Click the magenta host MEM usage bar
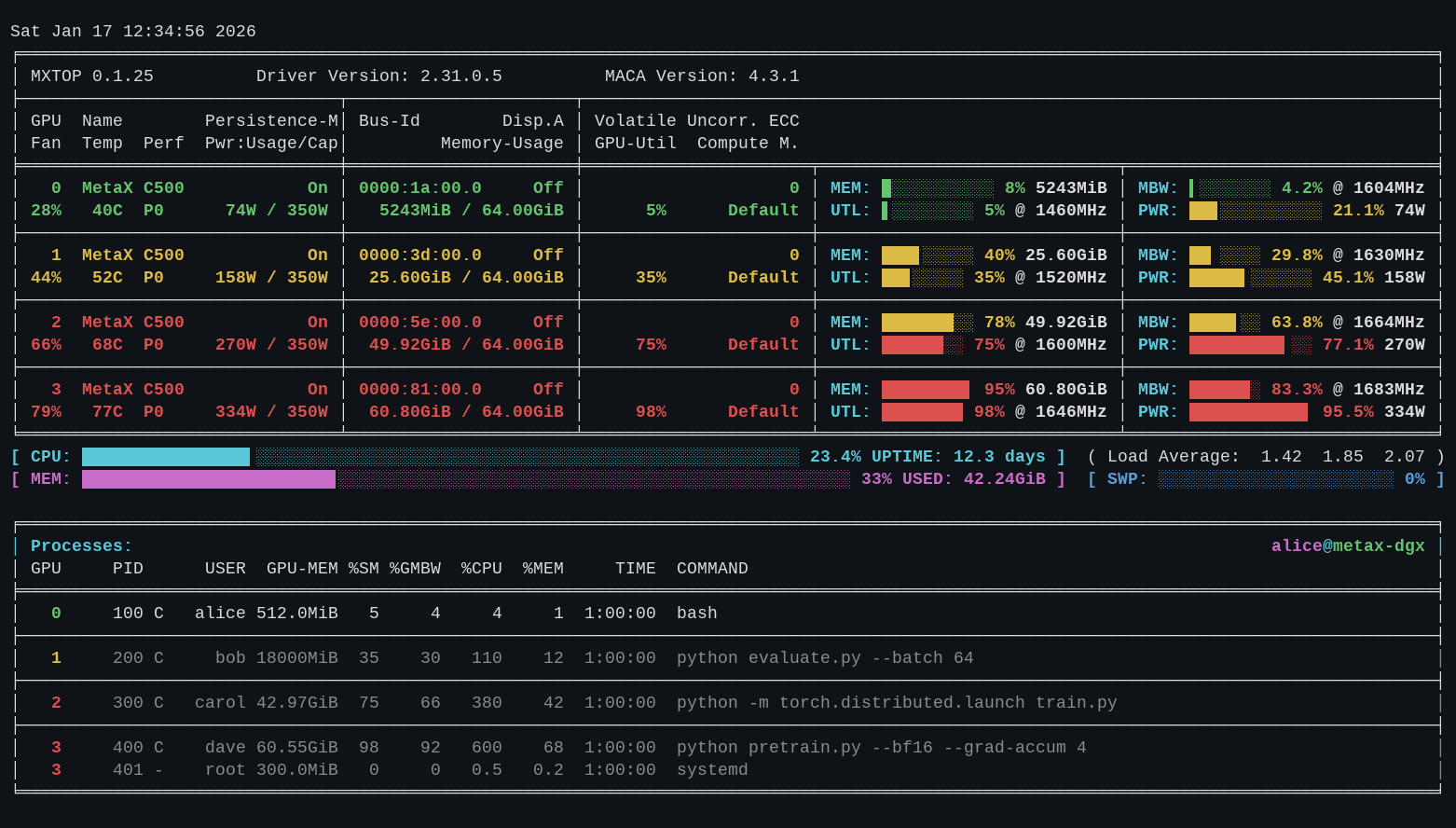This screenshot has height=828, width=1456. (x=466, y=479)
